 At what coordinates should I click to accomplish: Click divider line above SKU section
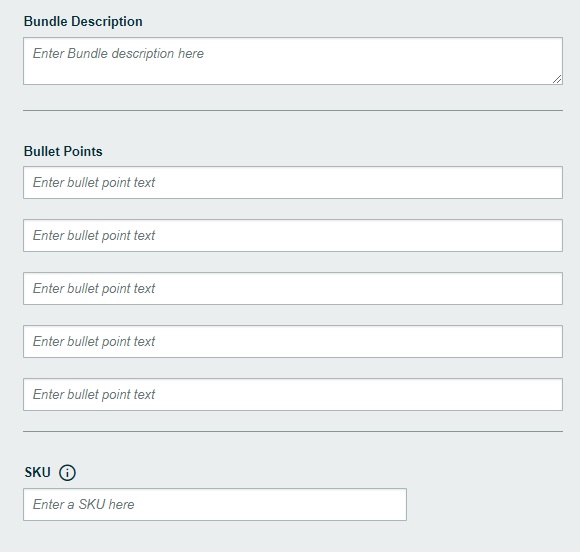[x=293, y=431]
